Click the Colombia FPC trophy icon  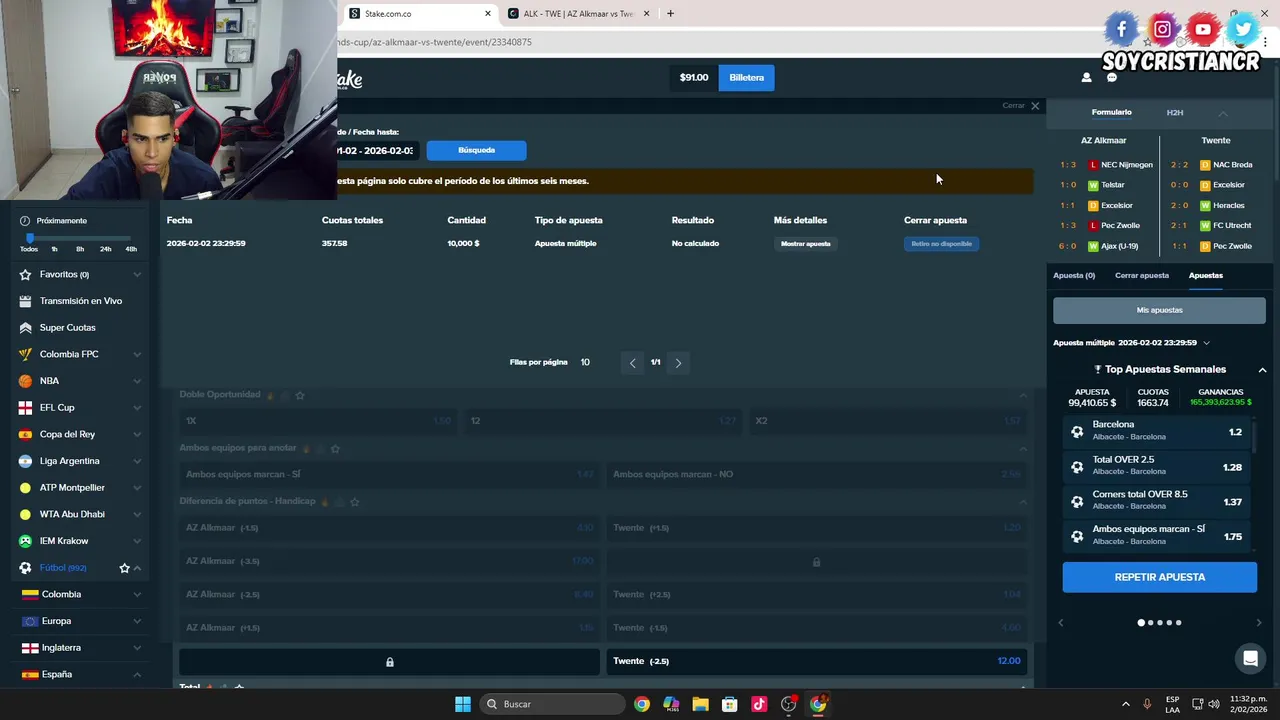click(25, 354)
